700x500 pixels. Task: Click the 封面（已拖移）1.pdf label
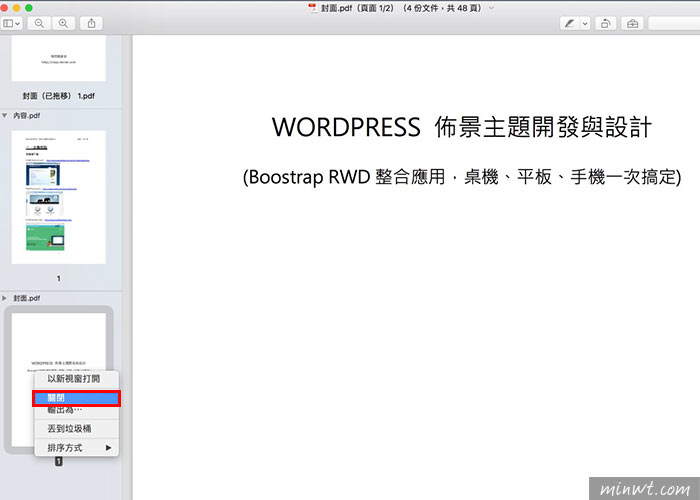[58, 96]
